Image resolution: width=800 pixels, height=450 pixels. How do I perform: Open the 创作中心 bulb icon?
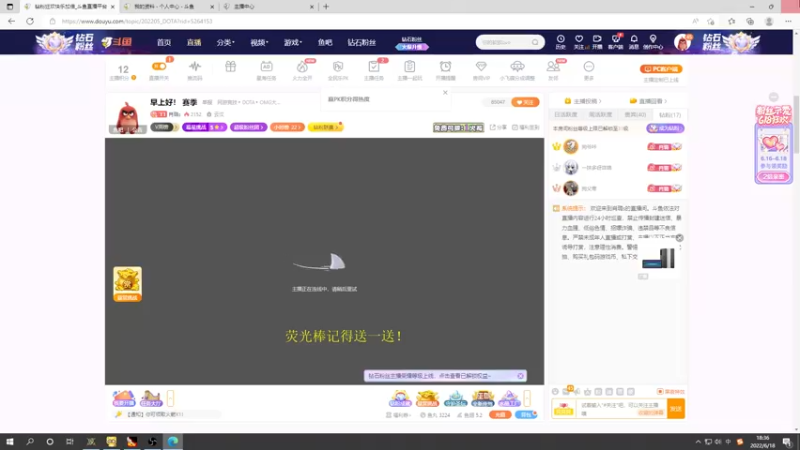click(x=653, y=42)
